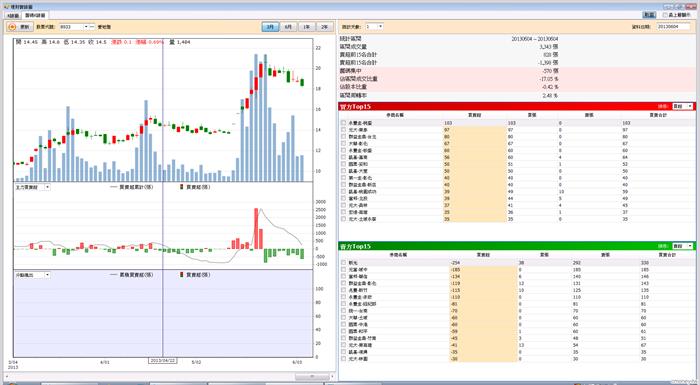The height and width of the screenshot is (385, 700).
Task: Click the refresh text button beside the orange icon
Action: tap(25, 27)
